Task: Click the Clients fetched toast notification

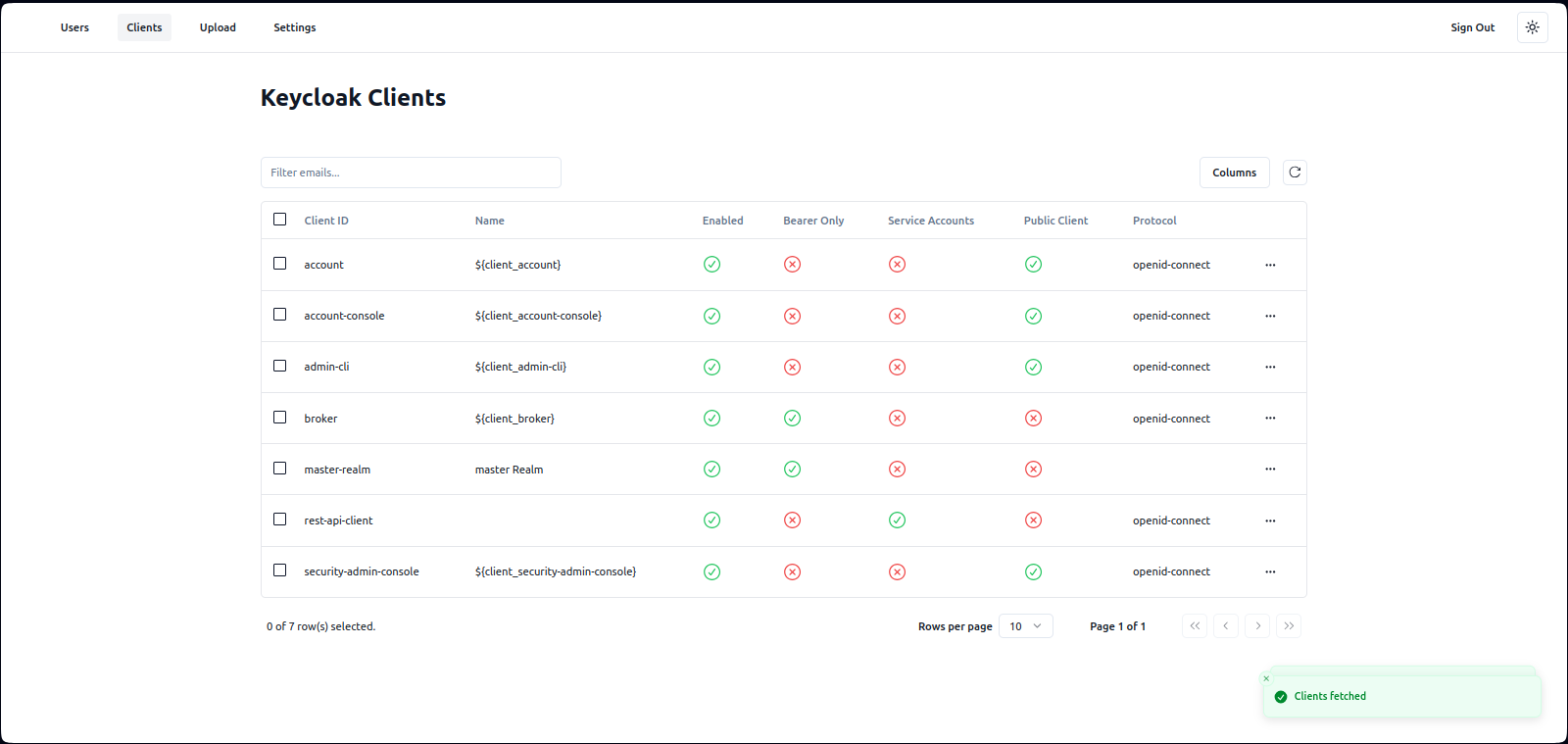Action: 1402,696
